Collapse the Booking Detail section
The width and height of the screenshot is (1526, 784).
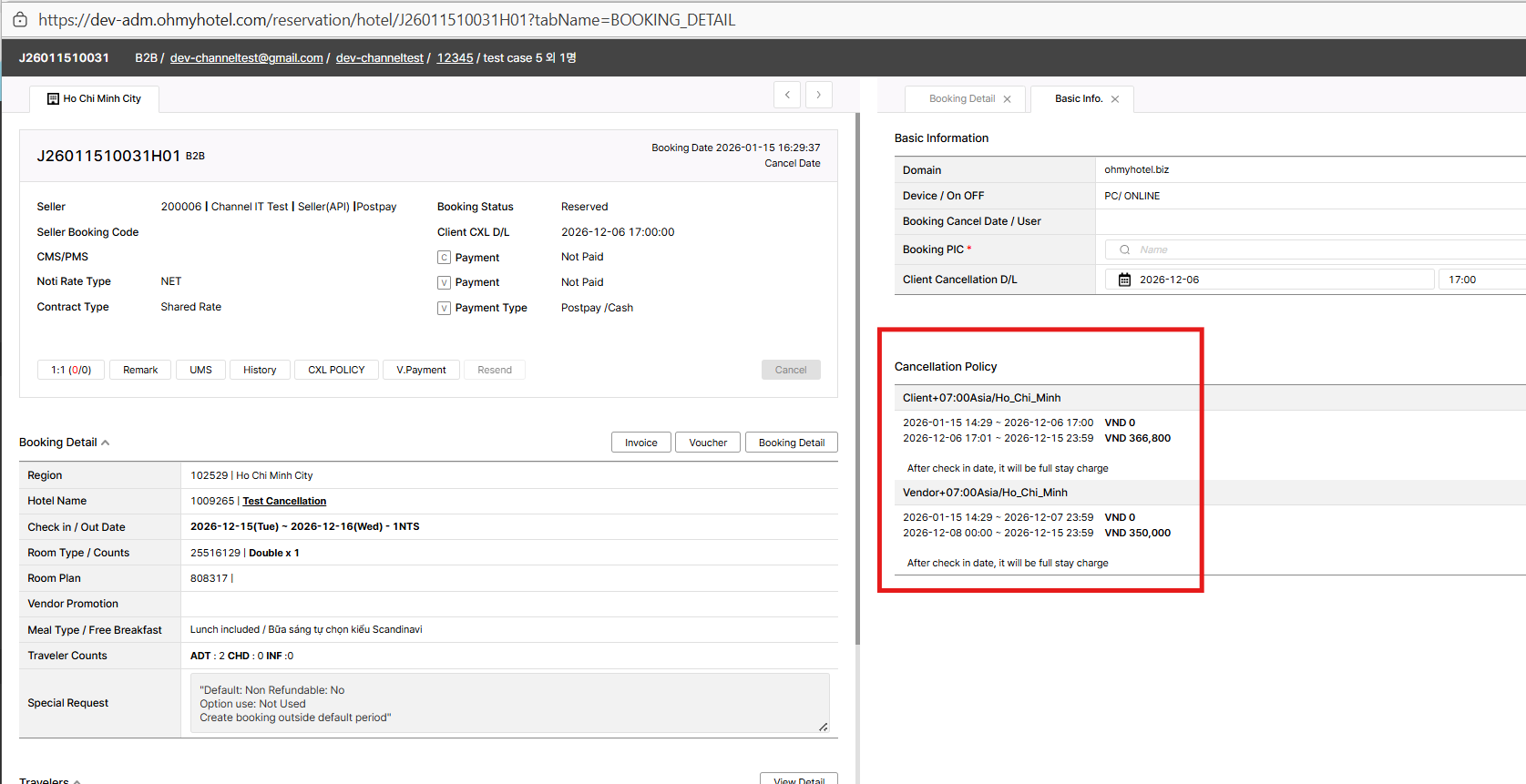(106, 443)
